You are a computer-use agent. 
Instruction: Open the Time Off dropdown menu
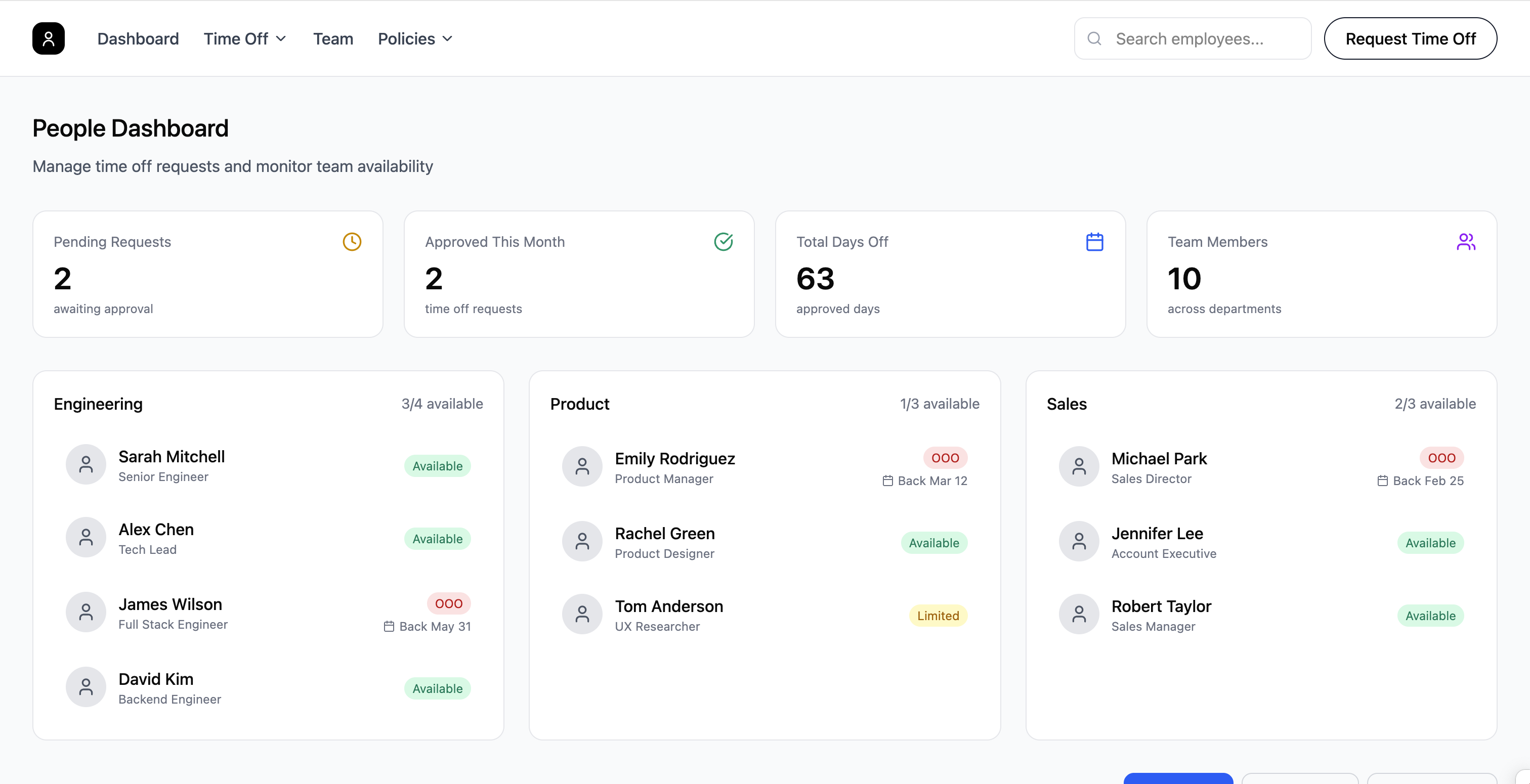pos(244,38)
